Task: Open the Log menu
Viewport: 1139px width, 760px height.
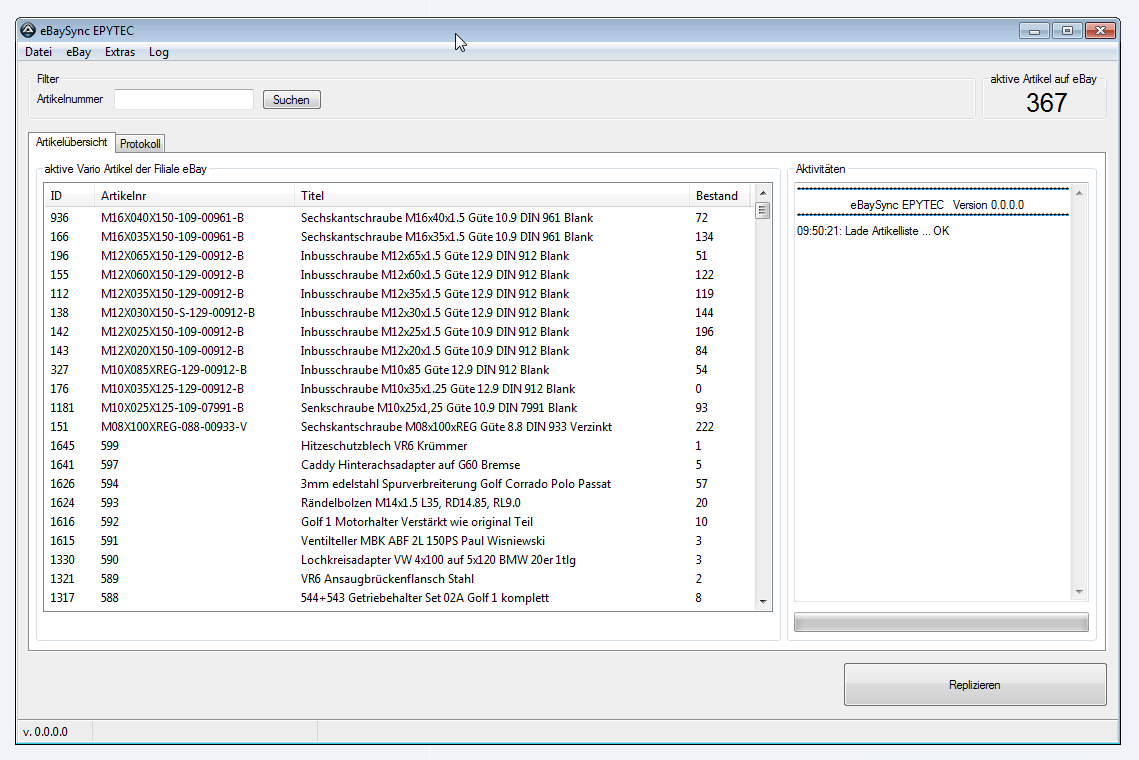Action: tap(159, 52)
